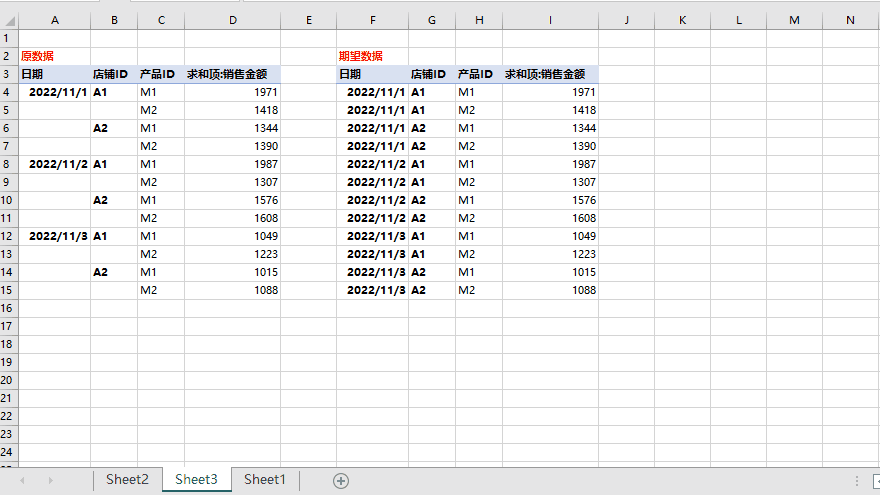Select 日期 header in column A
This screenshot has width=880, height=495.
coord(55,74)
